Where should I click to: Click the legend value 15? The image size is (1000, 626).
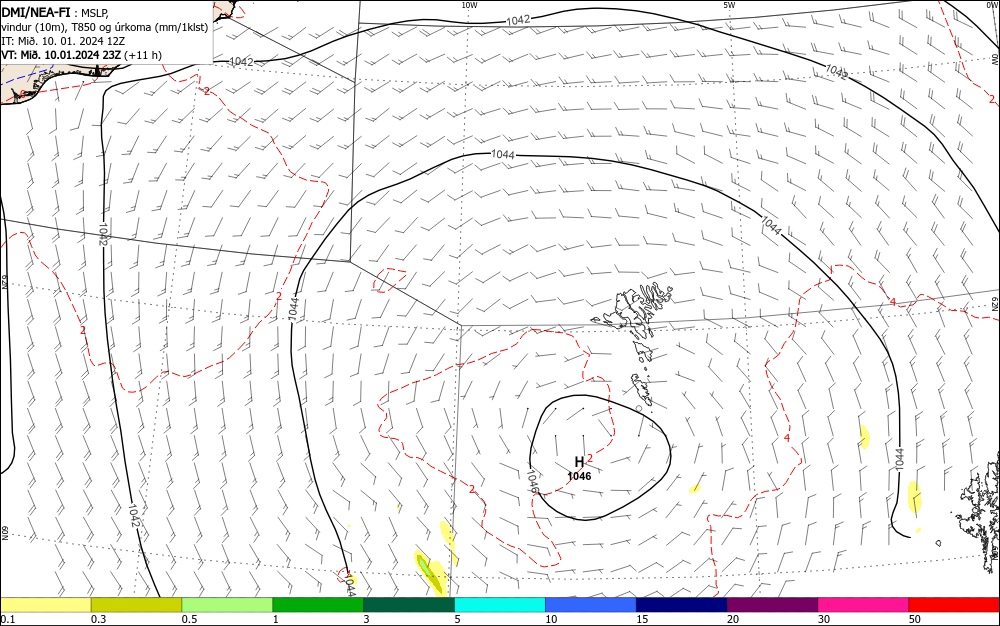pos(642,619)
